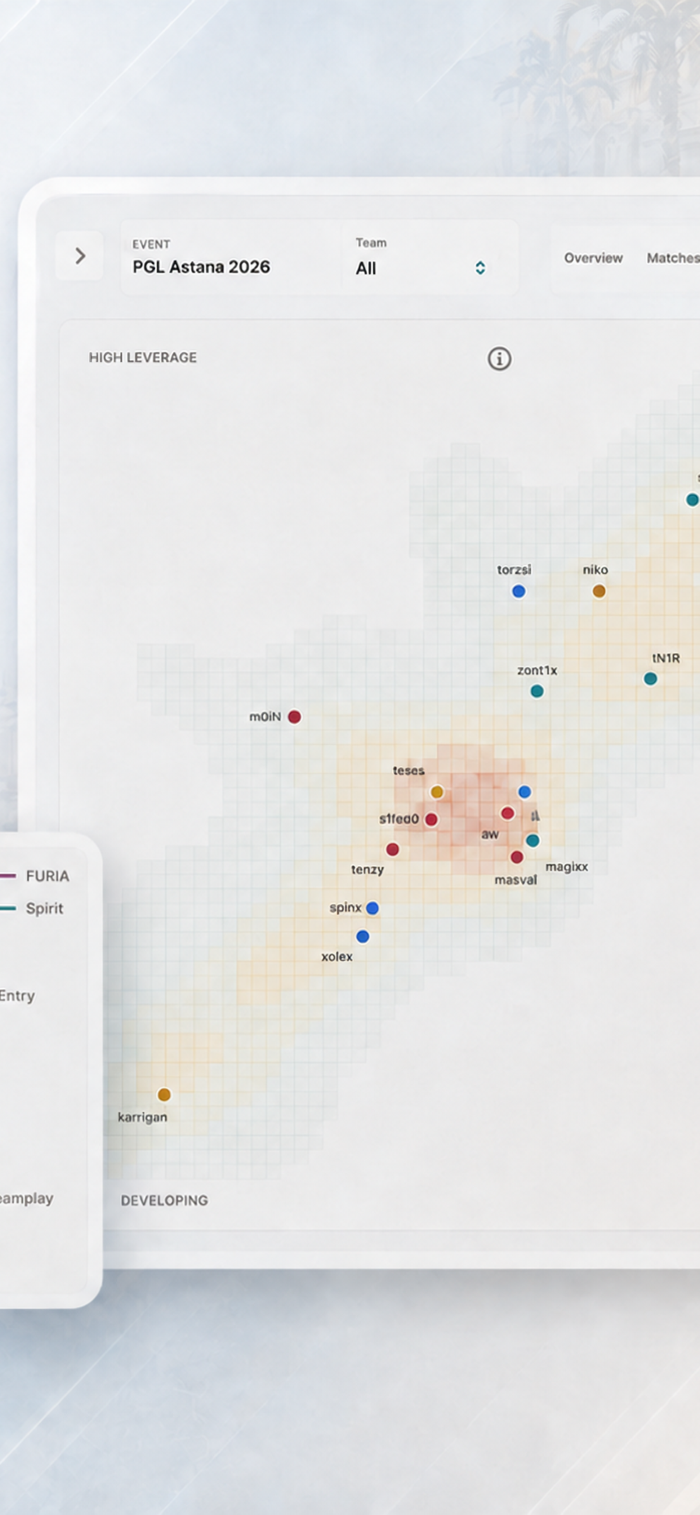The width and height of the screenshot is (700, 1515).
Task: Click the Entry label in side panel
Action: click(x=17, y=996)
